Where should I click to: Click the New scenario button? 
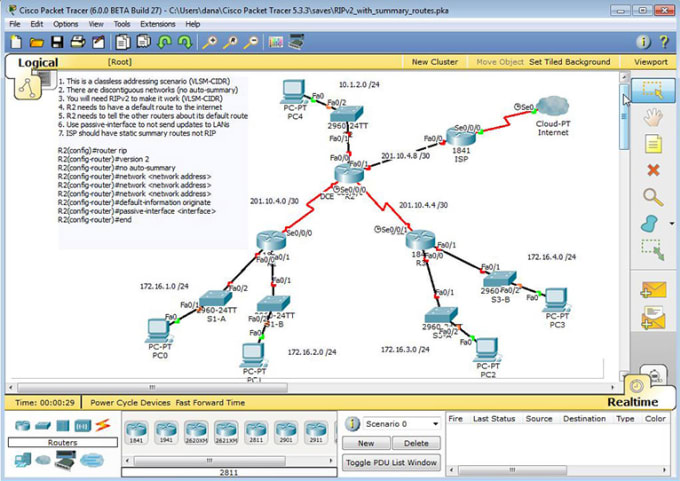(366, 443)
